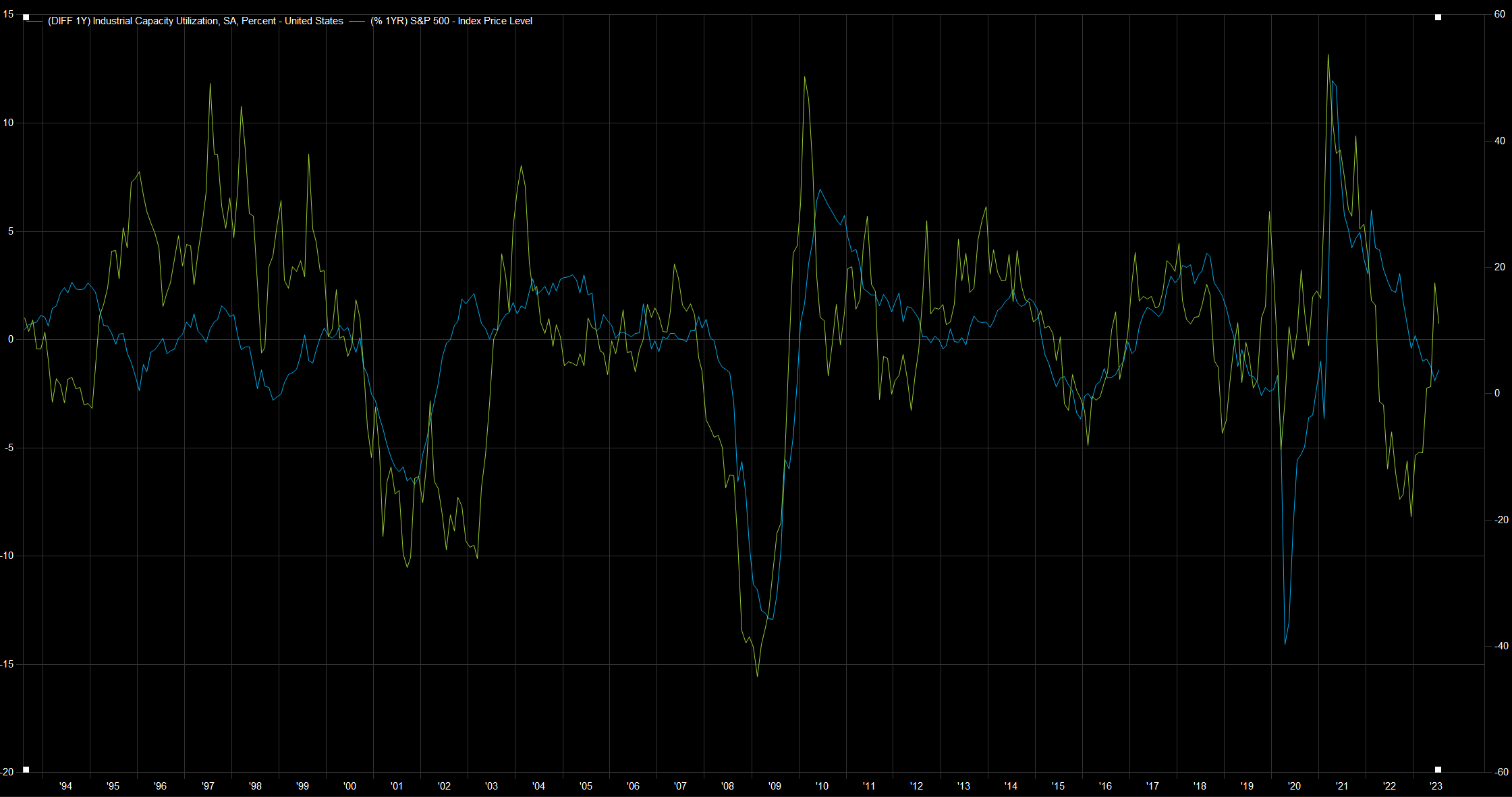Select the Industrial Capacity Utilization legend label

coord(196,21)
